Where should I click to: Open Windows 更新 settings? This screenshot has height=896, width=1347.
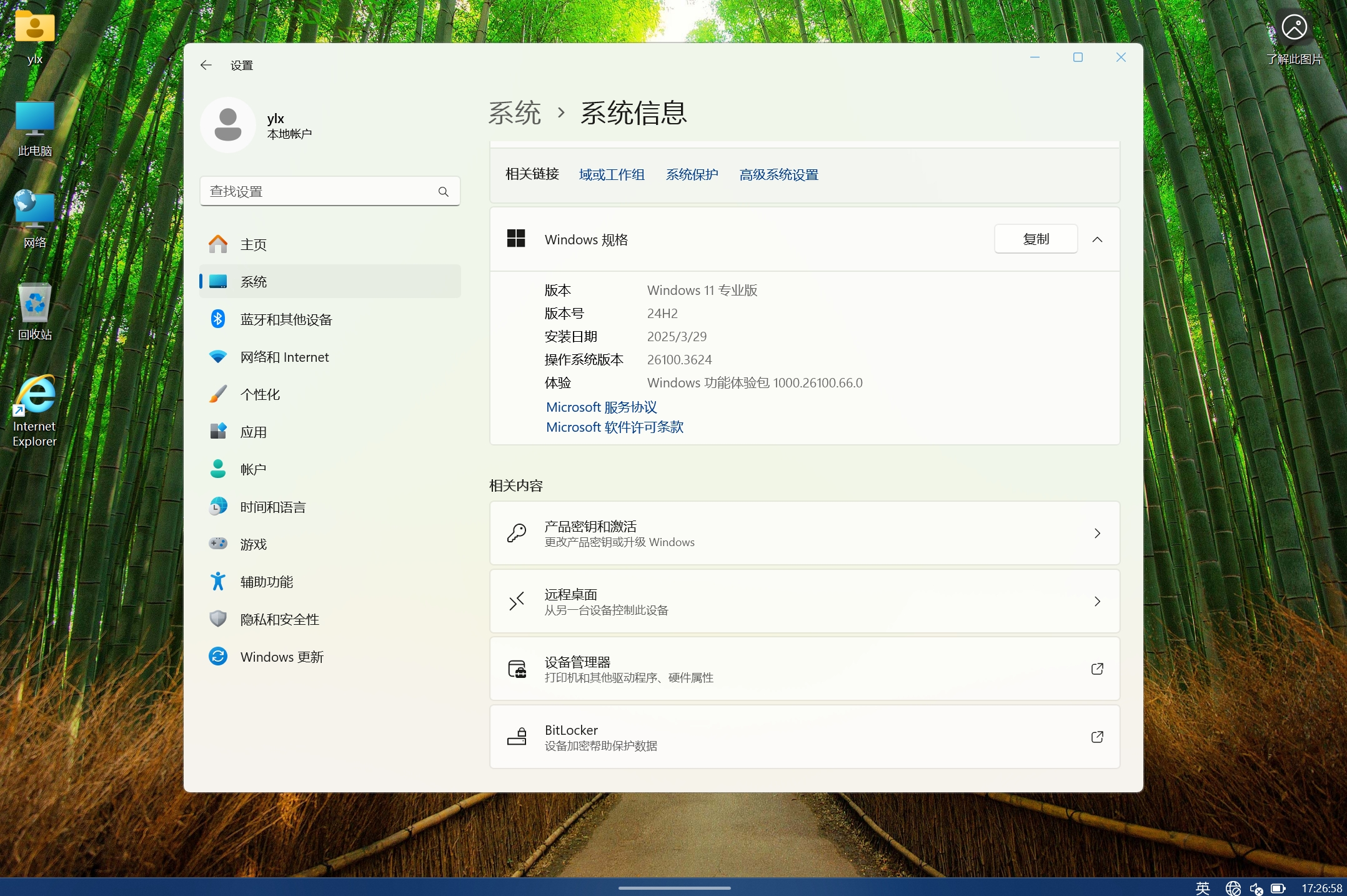click(330, 657)
